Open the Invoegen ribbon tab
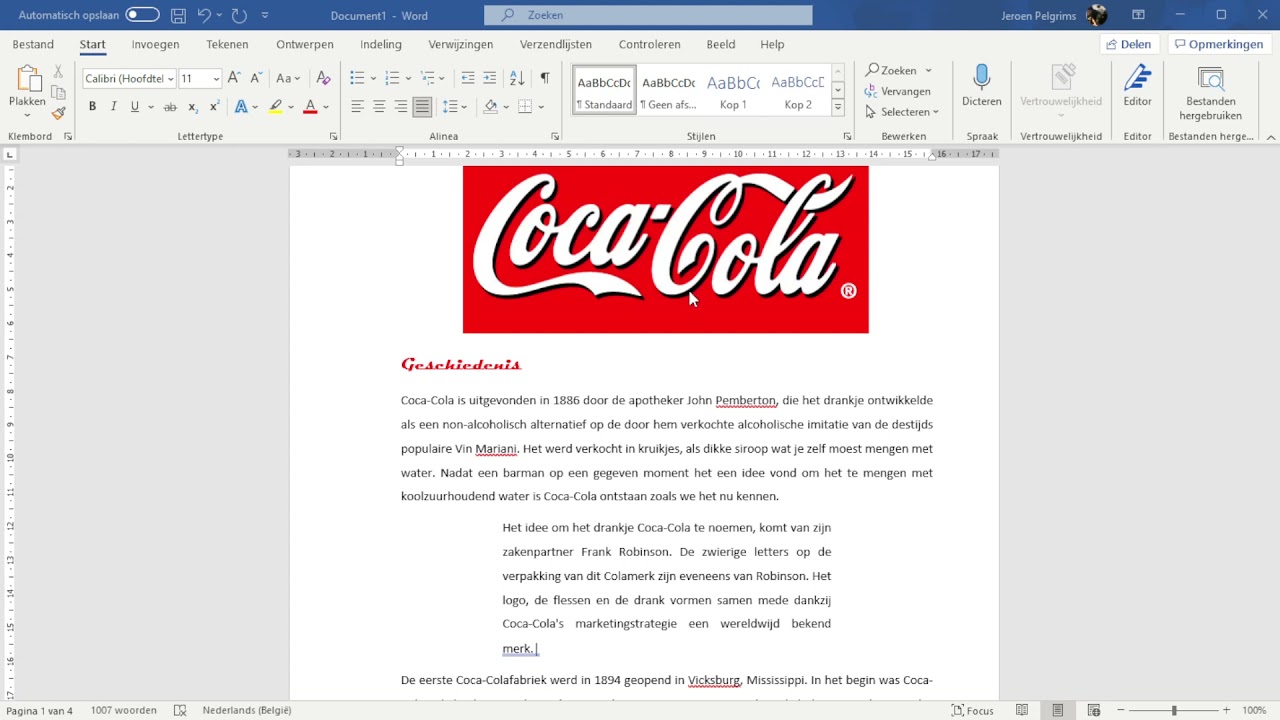This screenshot has width=1280, height=720. (x=155, y=44)
